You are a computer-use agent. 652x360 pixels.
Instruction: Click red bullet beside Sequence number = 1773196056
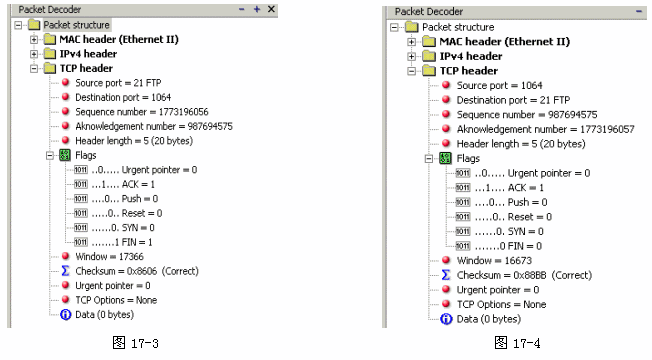65,111
